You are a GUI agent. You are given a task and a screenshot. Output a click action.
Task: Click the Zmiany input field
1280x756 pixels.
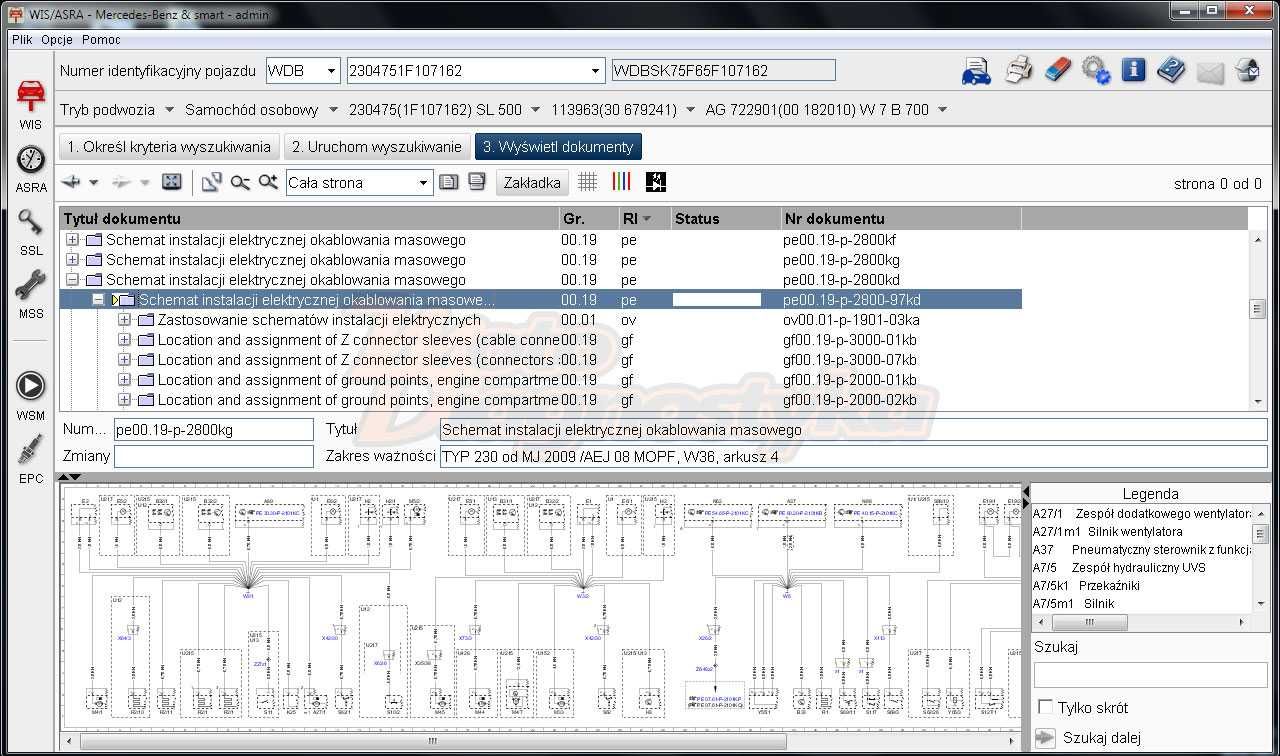coord(214,456)
